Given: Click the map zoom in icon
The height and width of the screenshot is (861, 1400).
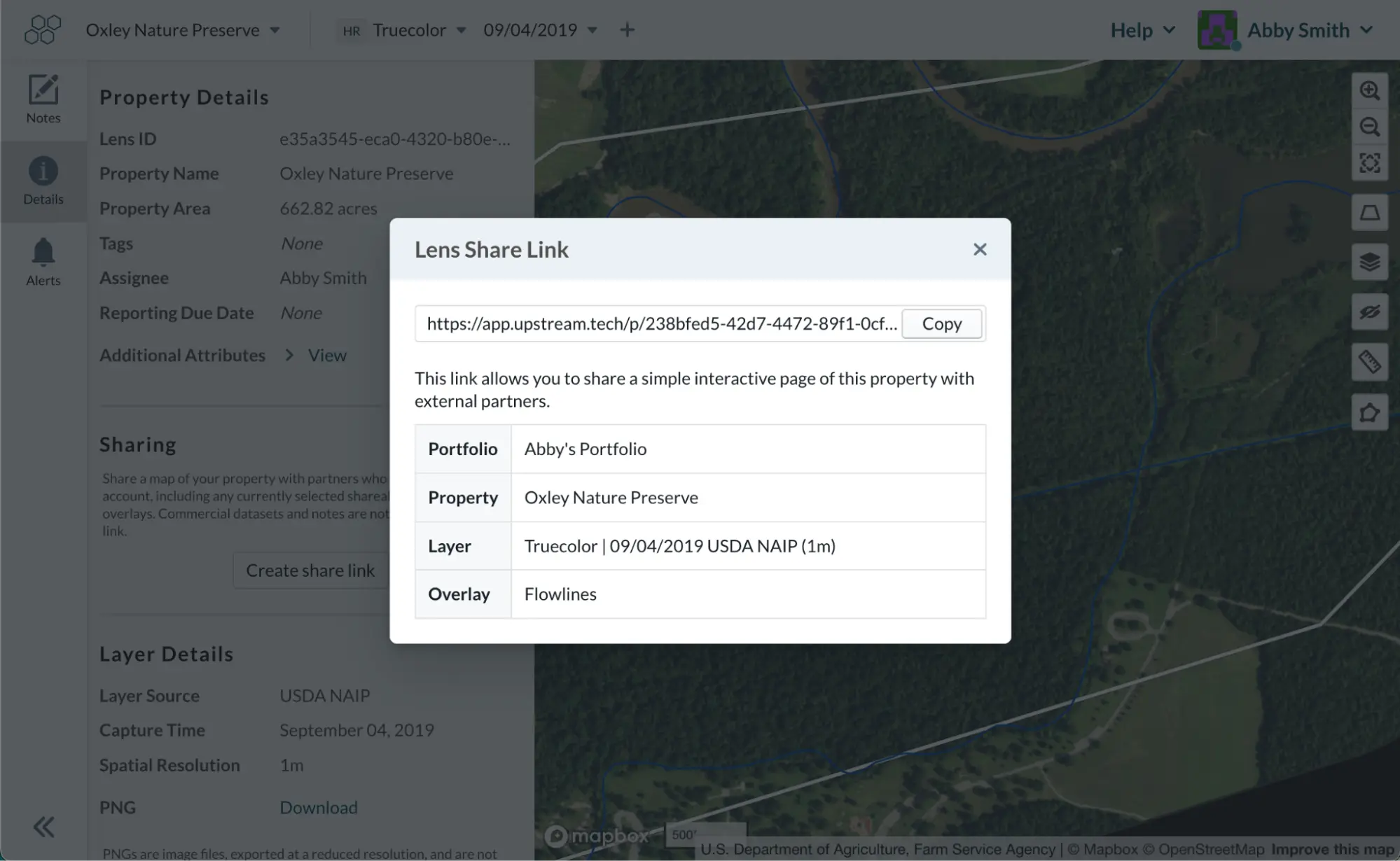Looking at the screenshot, I should pyautogui.click(x=1369, y=90).
